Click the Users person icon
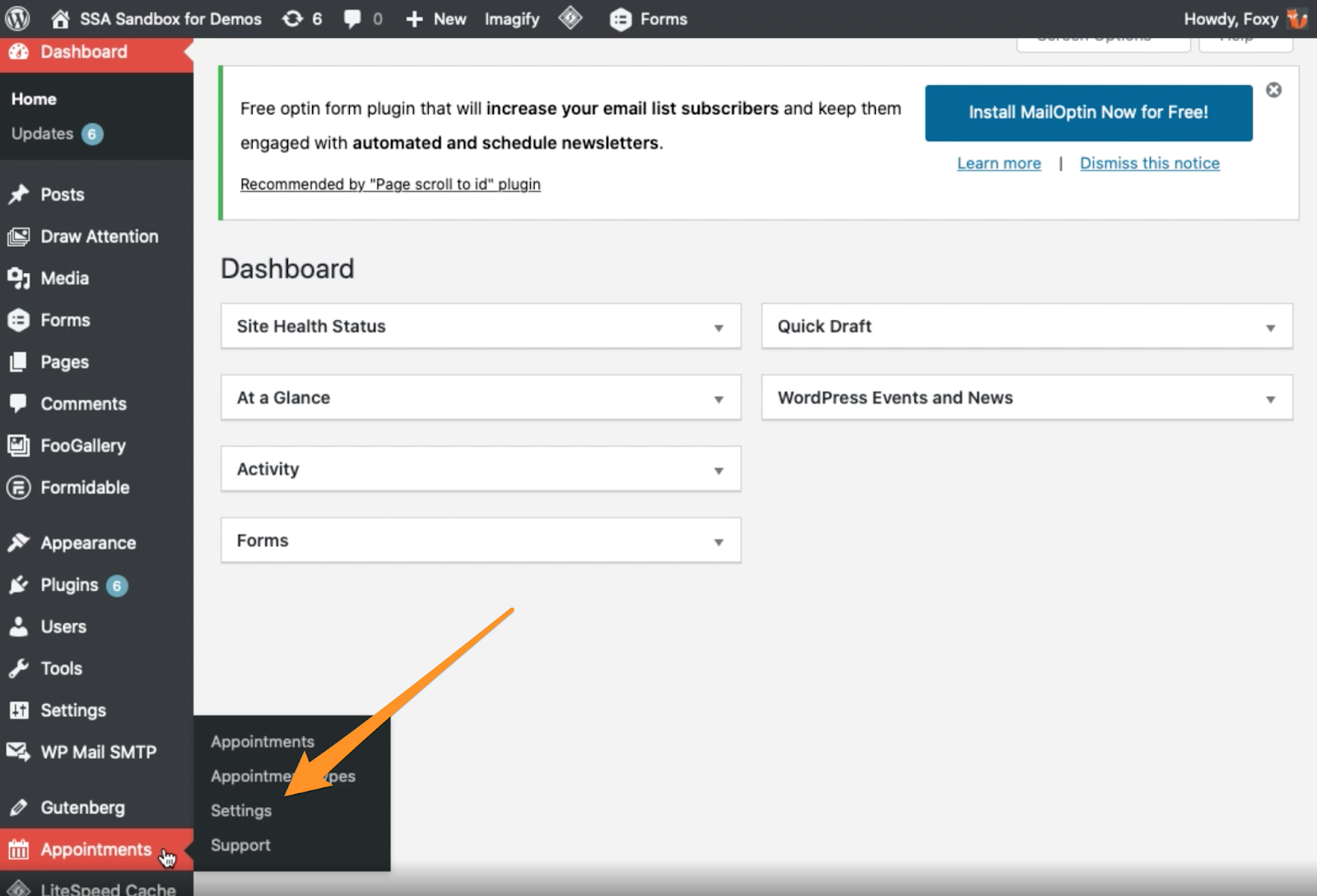 (19, 626)
